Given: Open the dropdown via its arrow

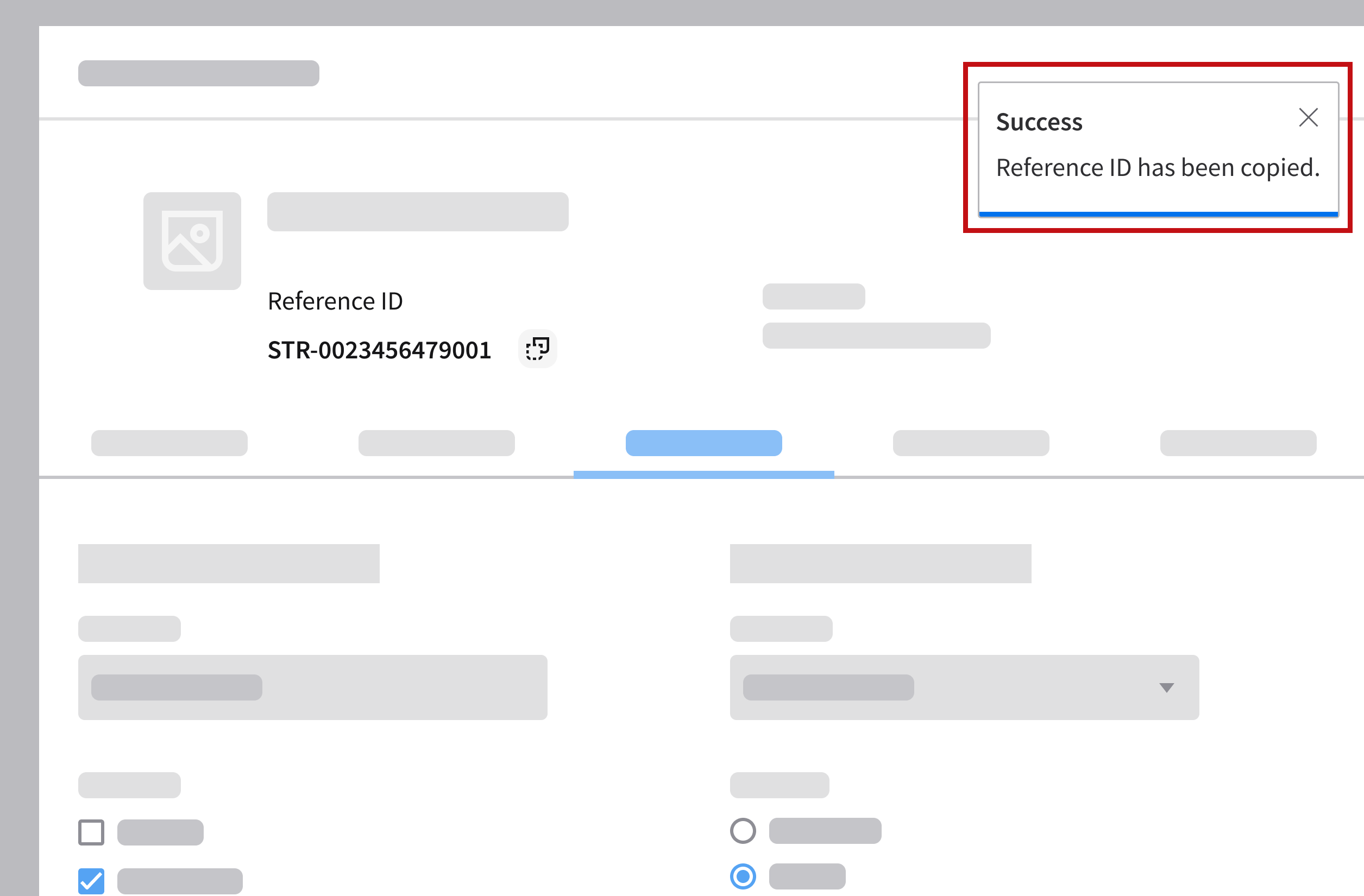Looking at the screenshot, I should tap(1166, 687).
